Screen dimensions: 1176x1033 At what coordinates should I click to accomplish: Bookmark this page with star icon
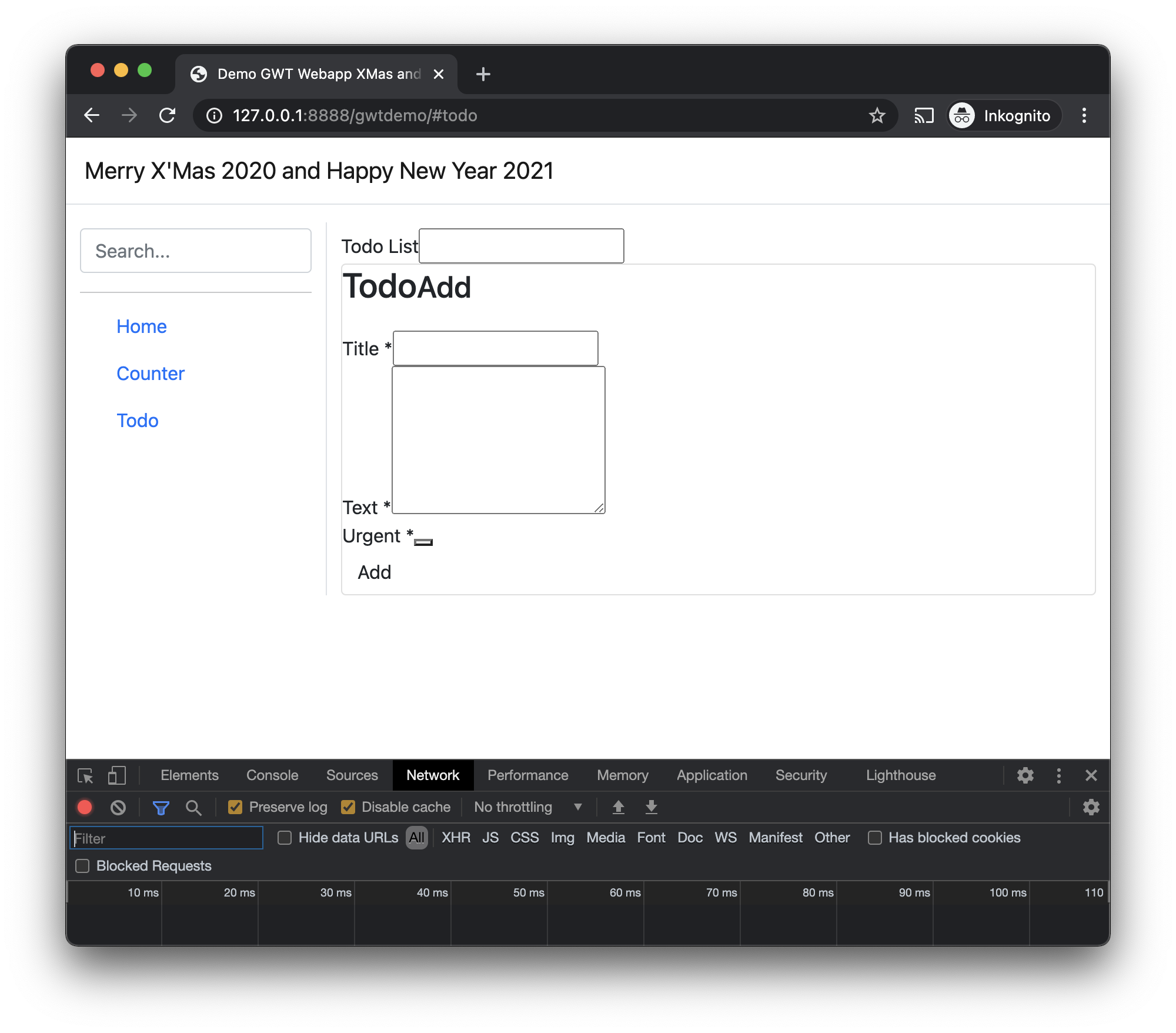[x=877, y=115]
